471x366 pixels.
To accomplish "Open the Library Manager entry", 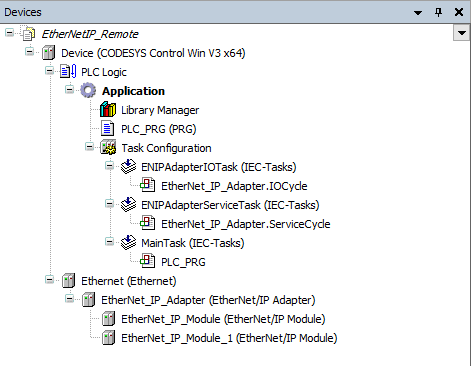I will point(160,110).
